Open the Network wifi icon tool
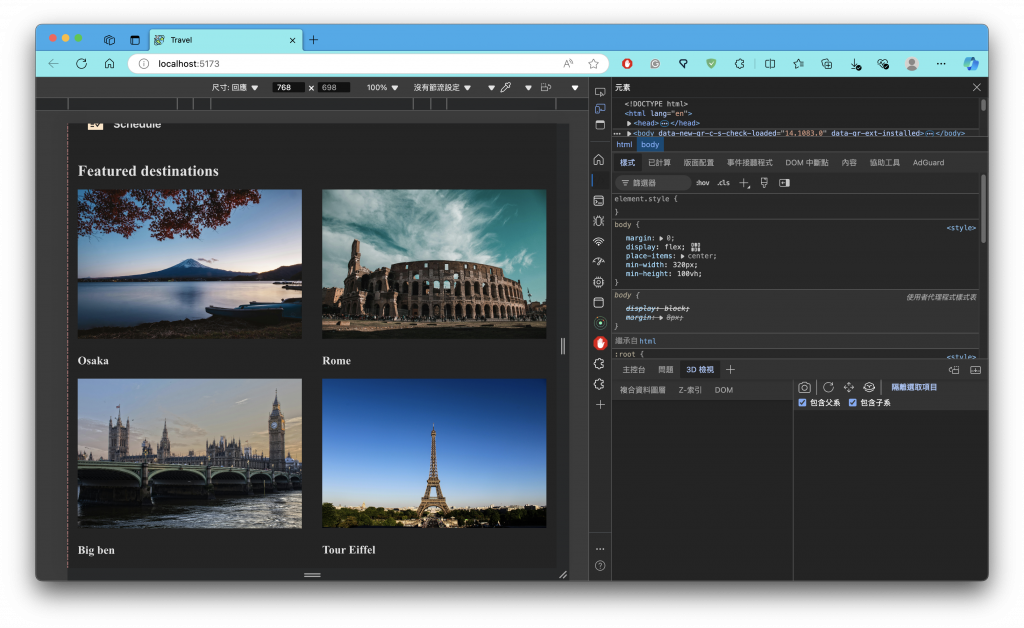 [599, 242]
